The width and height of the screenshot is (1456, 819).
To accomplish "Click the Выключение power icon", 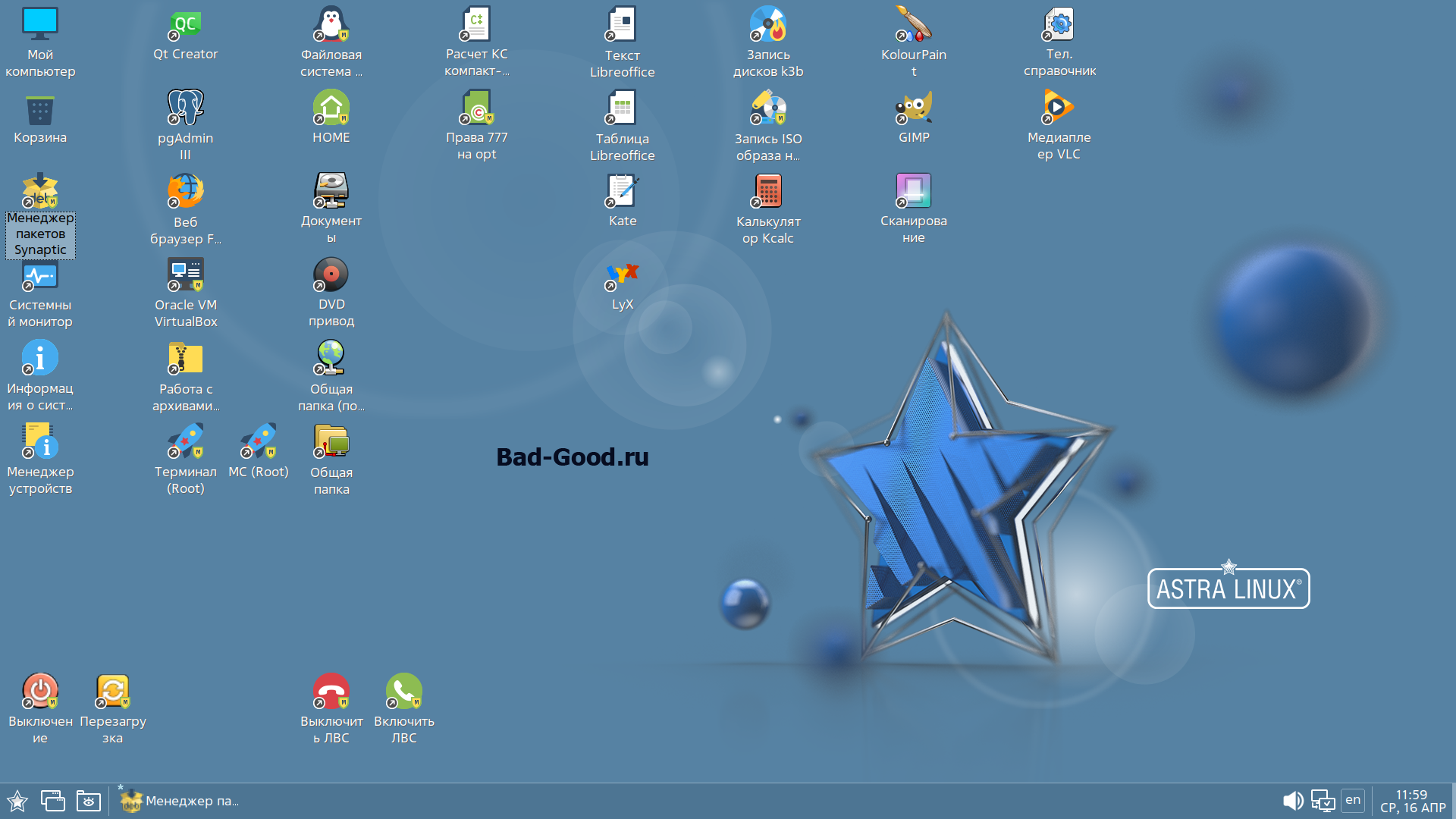I will pyautogui.click(x=40, y=692).
